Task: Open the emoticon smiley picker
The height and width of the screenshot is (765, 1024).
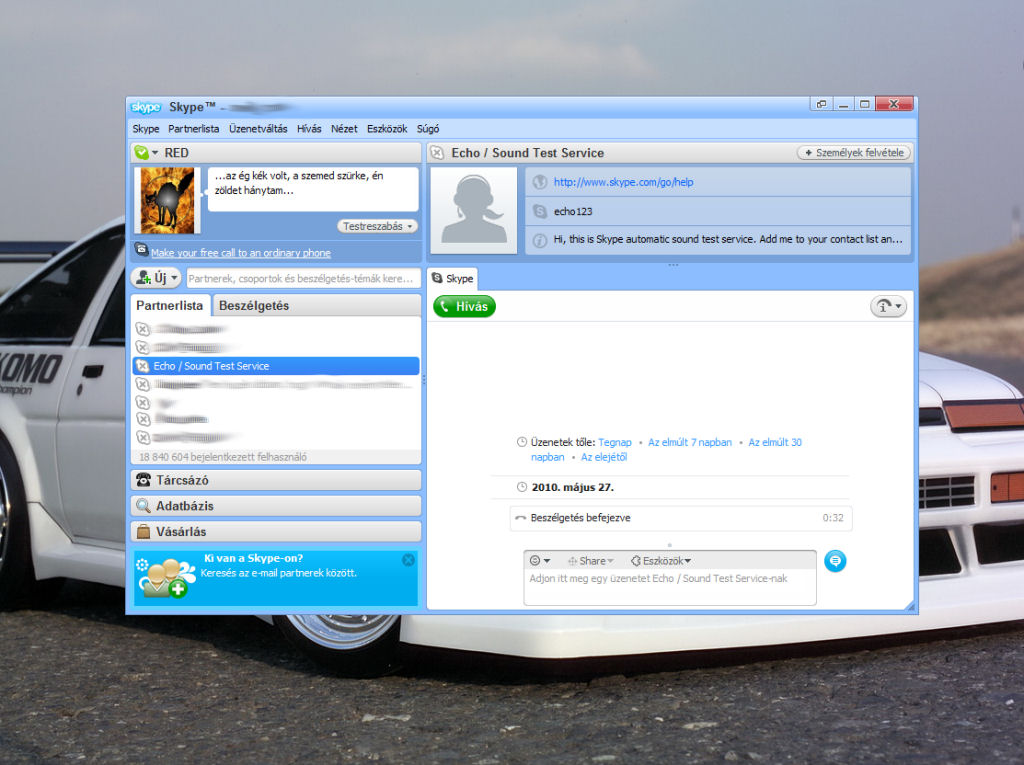Action: [x=540, y=561]
